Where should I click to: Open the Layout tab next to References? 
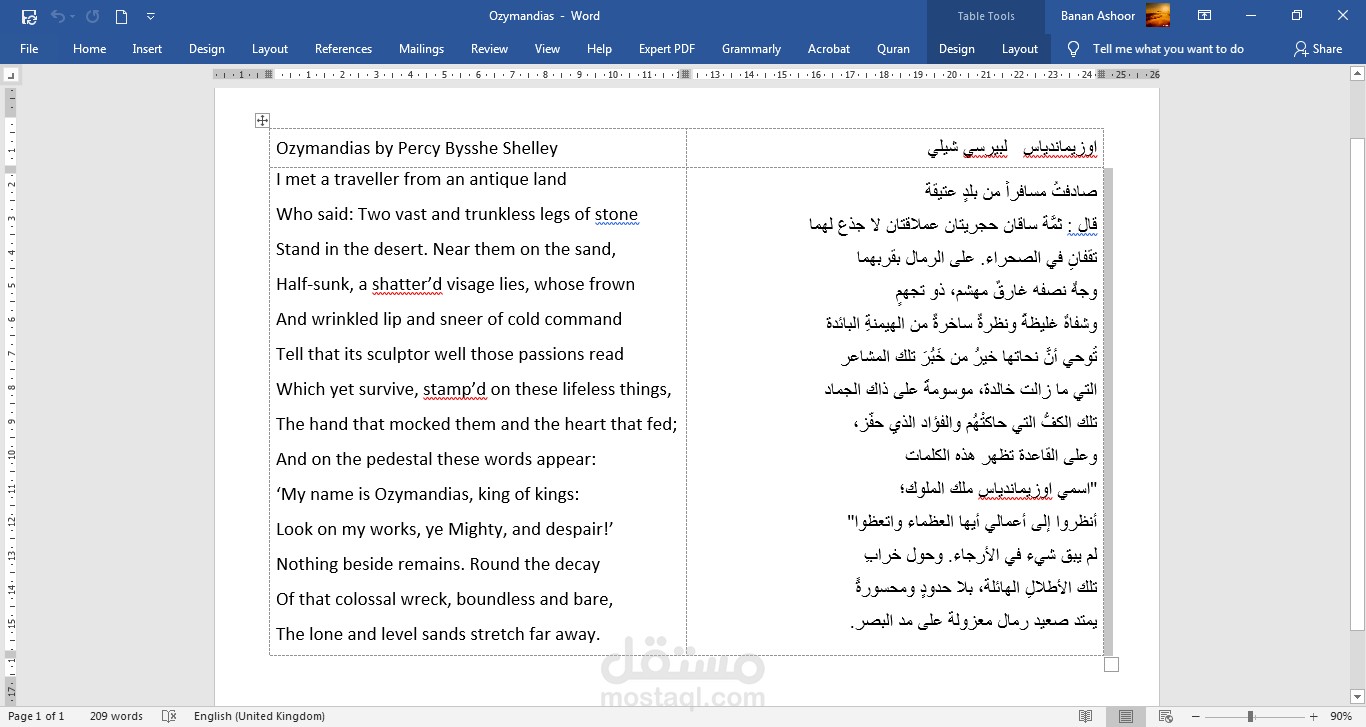pyautogui.click(x=270, y=48)
